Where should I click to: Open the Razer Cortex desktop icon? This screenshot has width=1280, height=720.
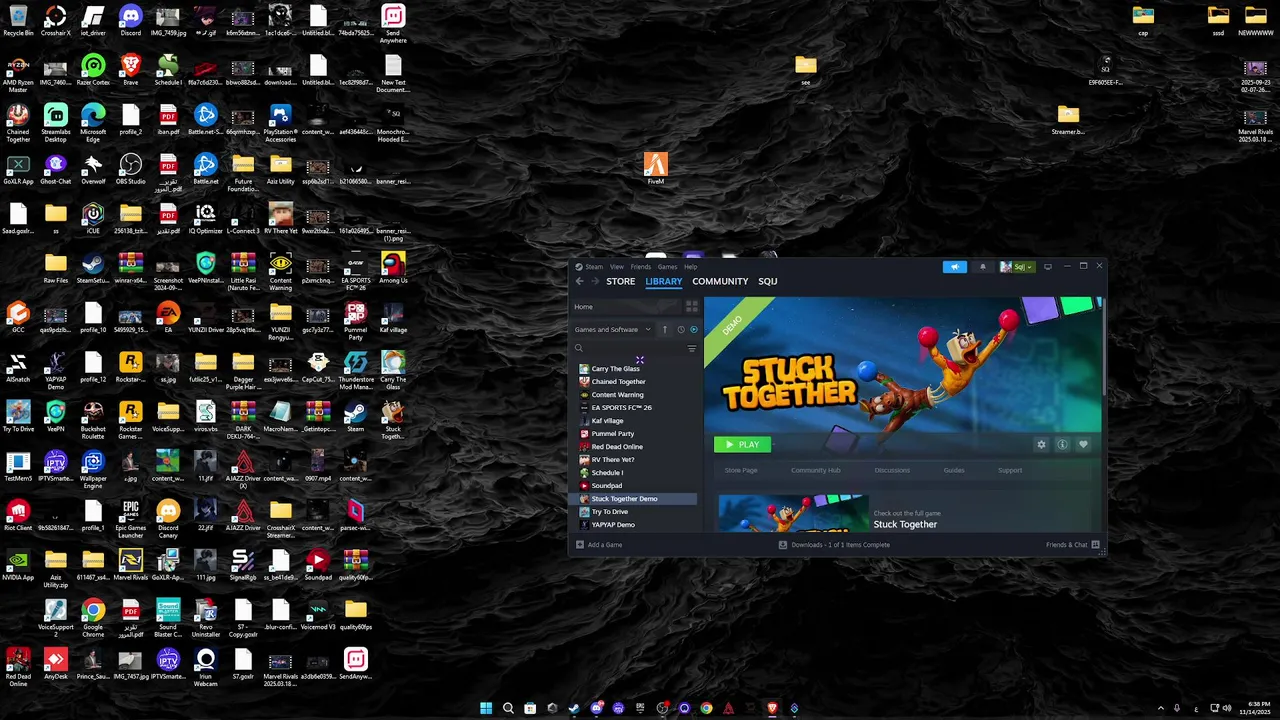click(x=93, y=69)
